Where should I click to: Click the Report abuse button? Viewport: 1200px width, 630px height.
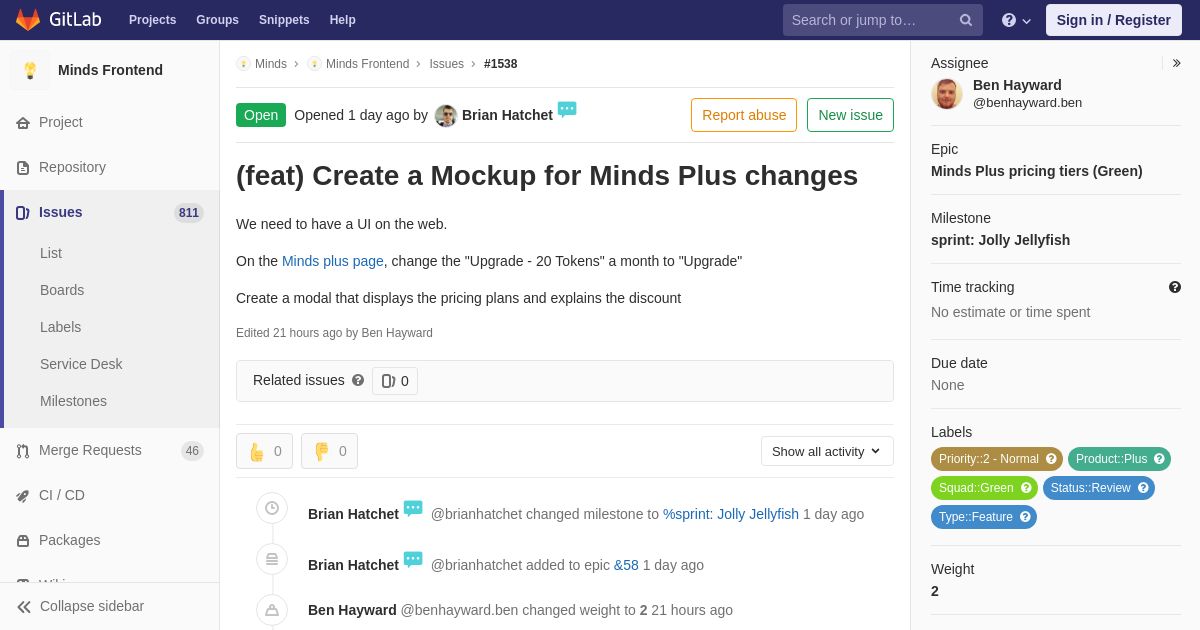744,115
